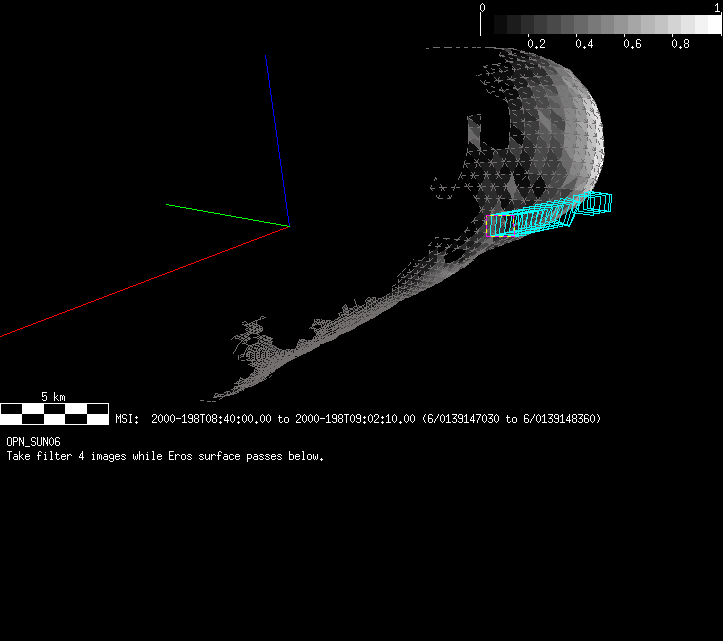723x641 pixels.
Task: Click the 'Take filter 4 images' description text
Action: (x=165, y=456)
